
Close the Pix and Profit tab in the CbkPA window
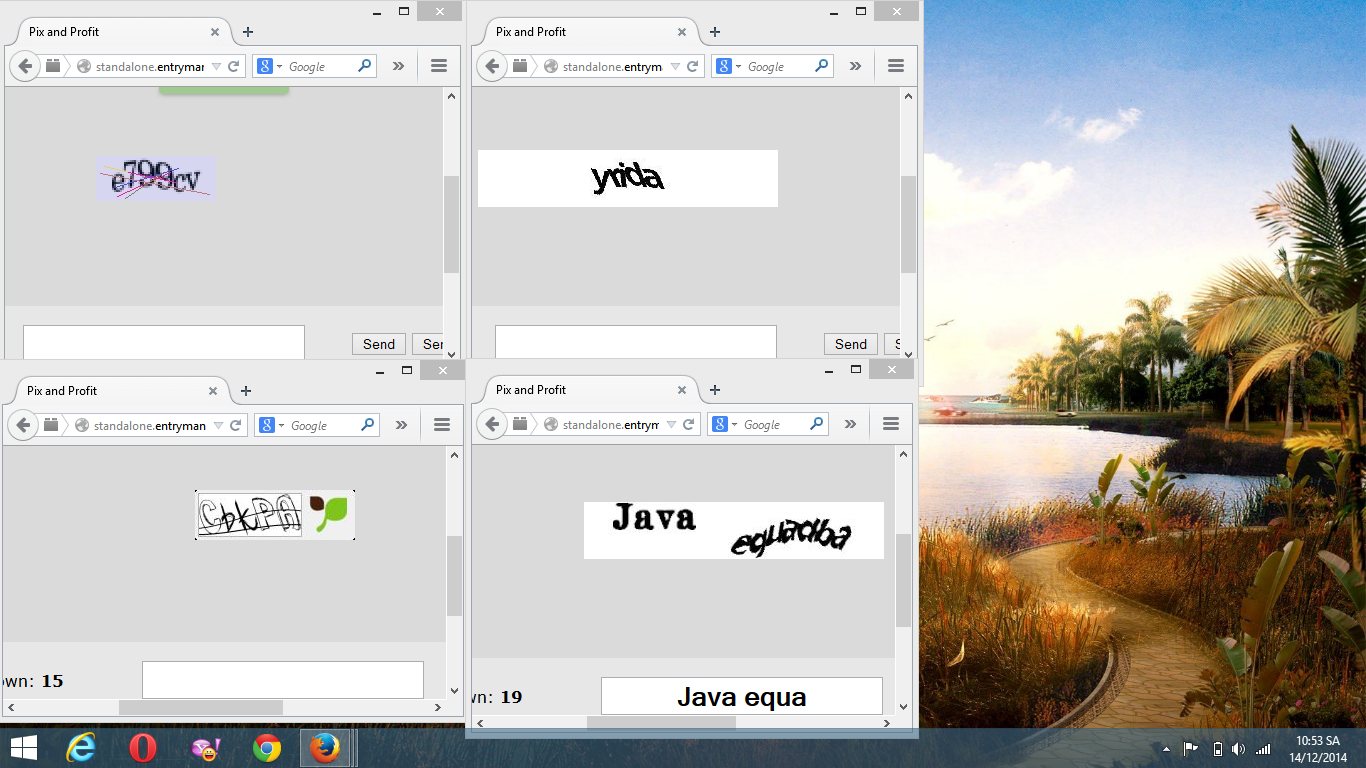tap(213, 391)
